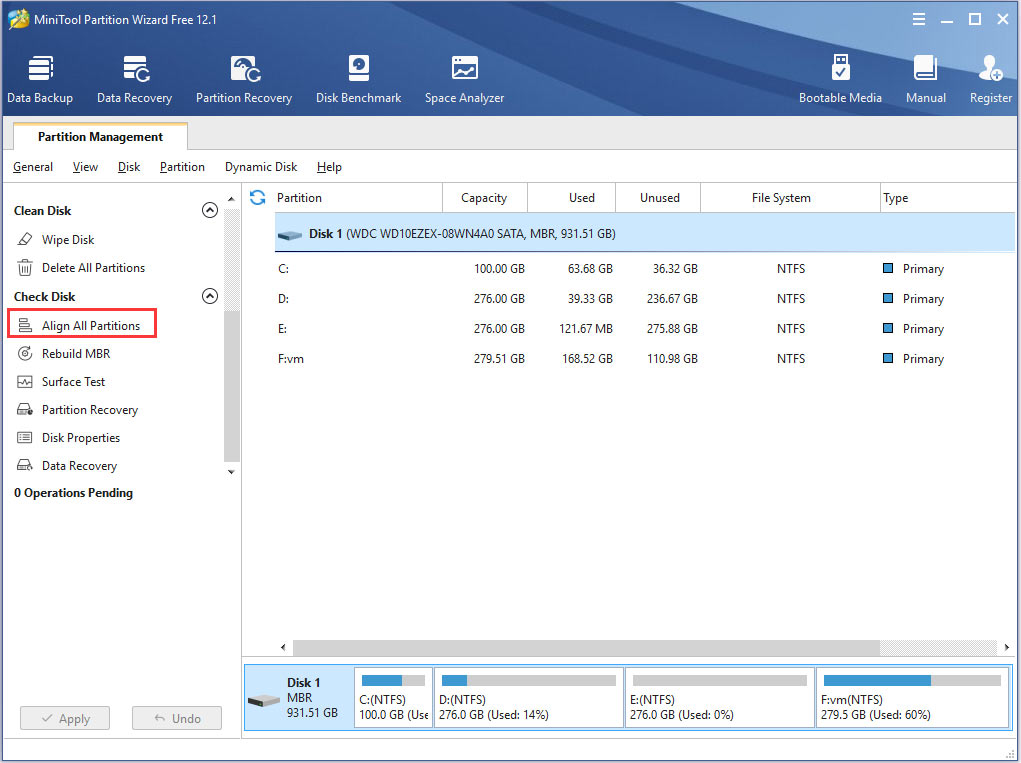Open the View menu
1021x763 pixels.
click(85, 167)
